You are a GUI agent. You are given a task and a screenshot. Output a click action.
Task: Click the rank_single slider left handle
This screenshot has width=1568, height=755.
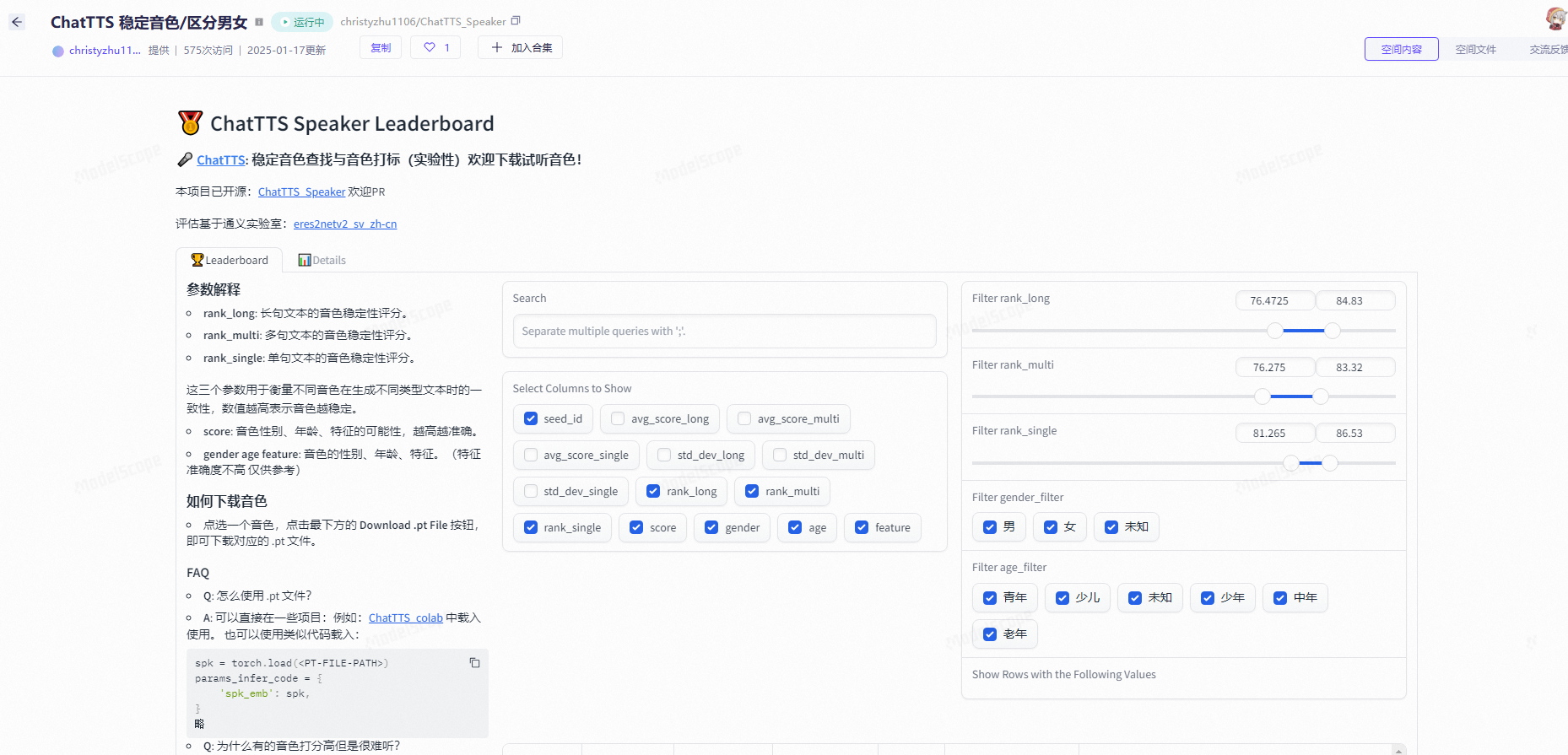click(1291, 463)
